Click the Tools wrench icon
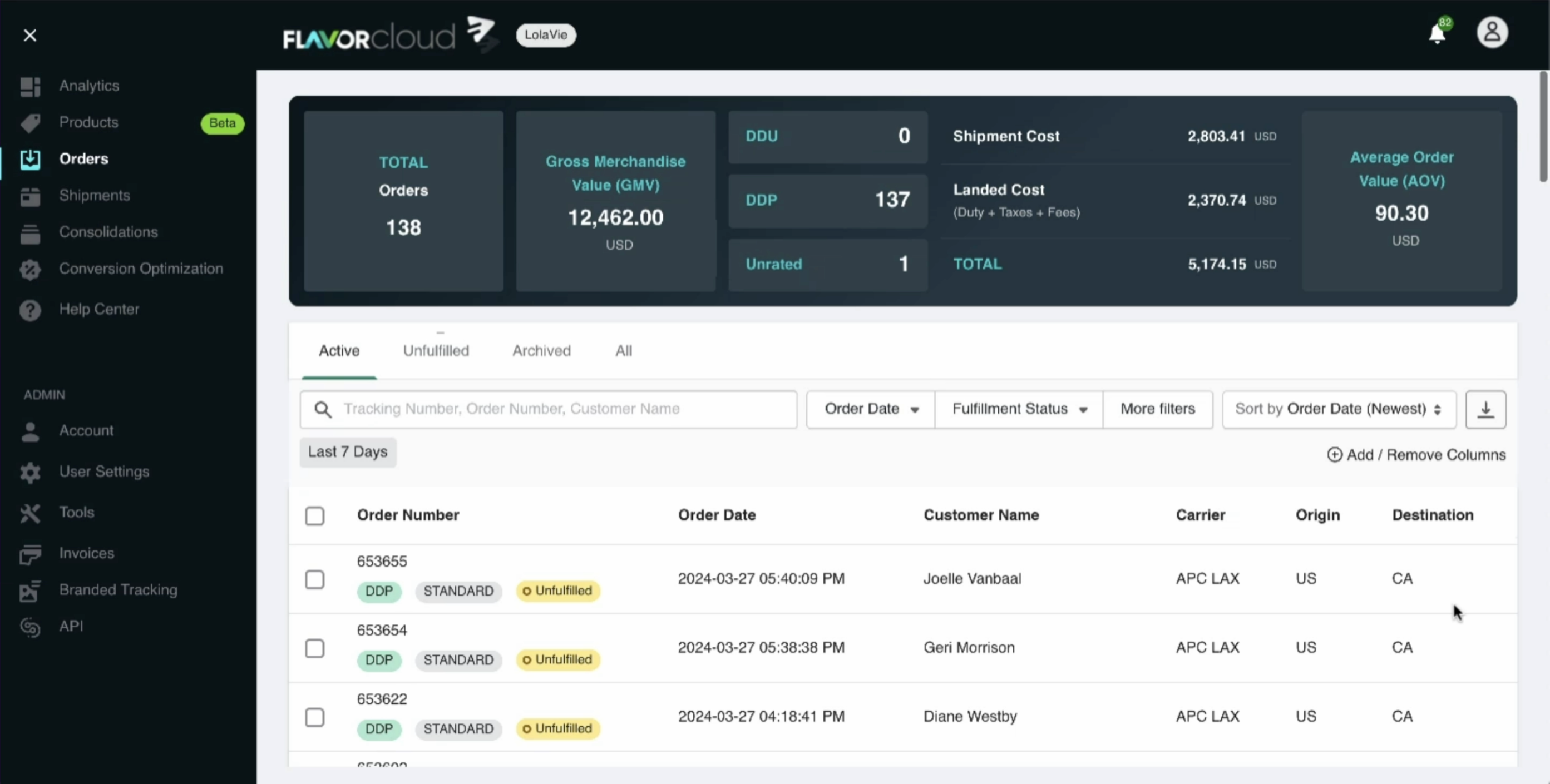 point(30,513)
